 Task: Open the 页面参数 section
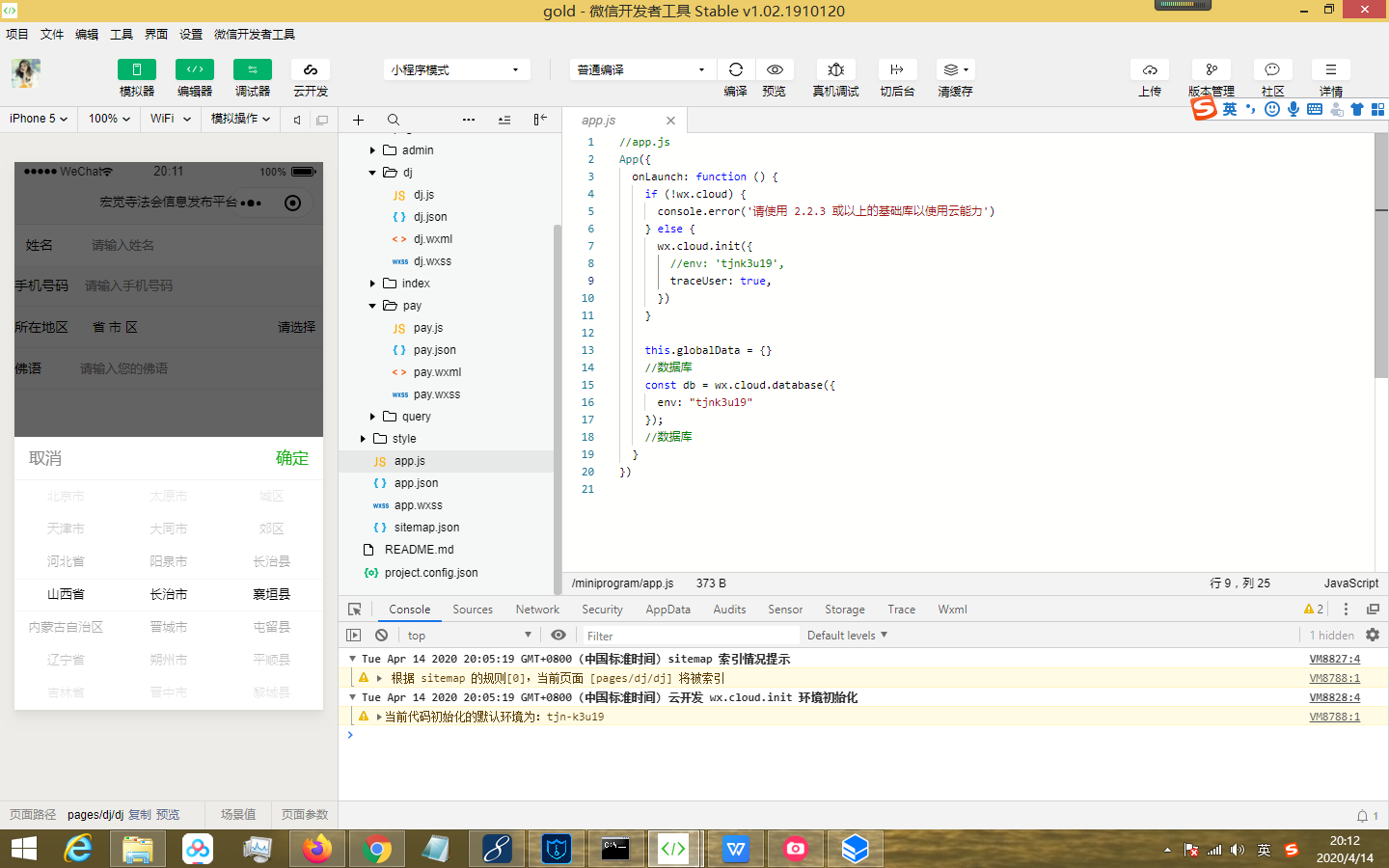coord(305,815)
